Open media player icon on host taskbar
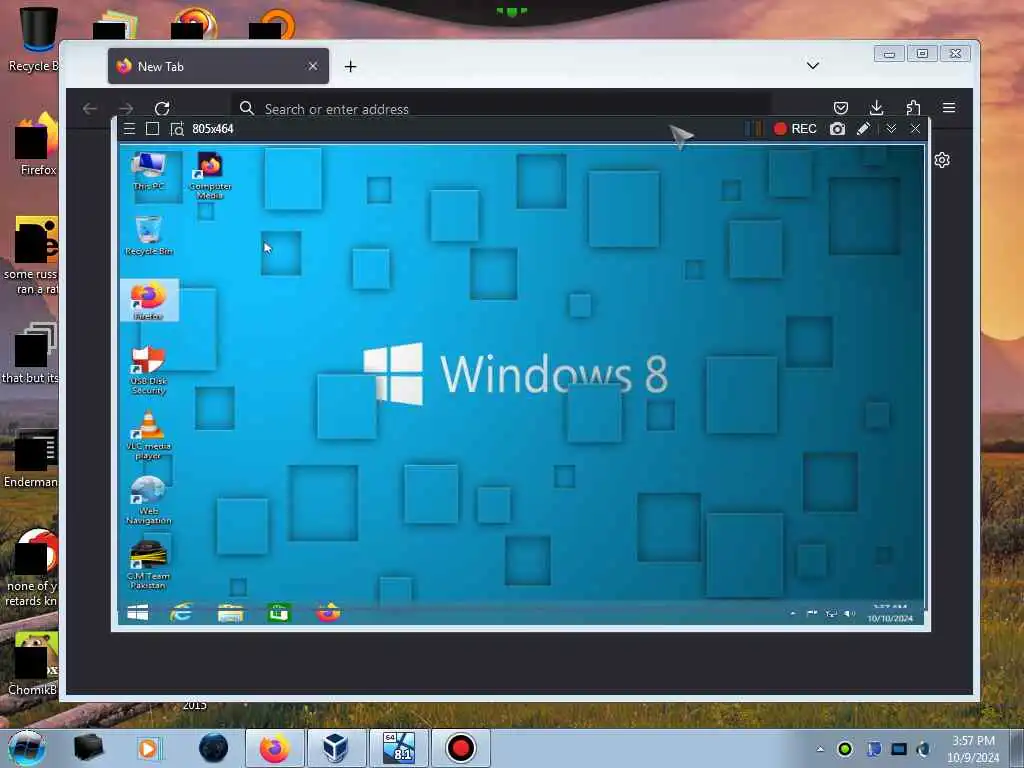The height and width of the screenshot is (768, 1024). point(148,748)
